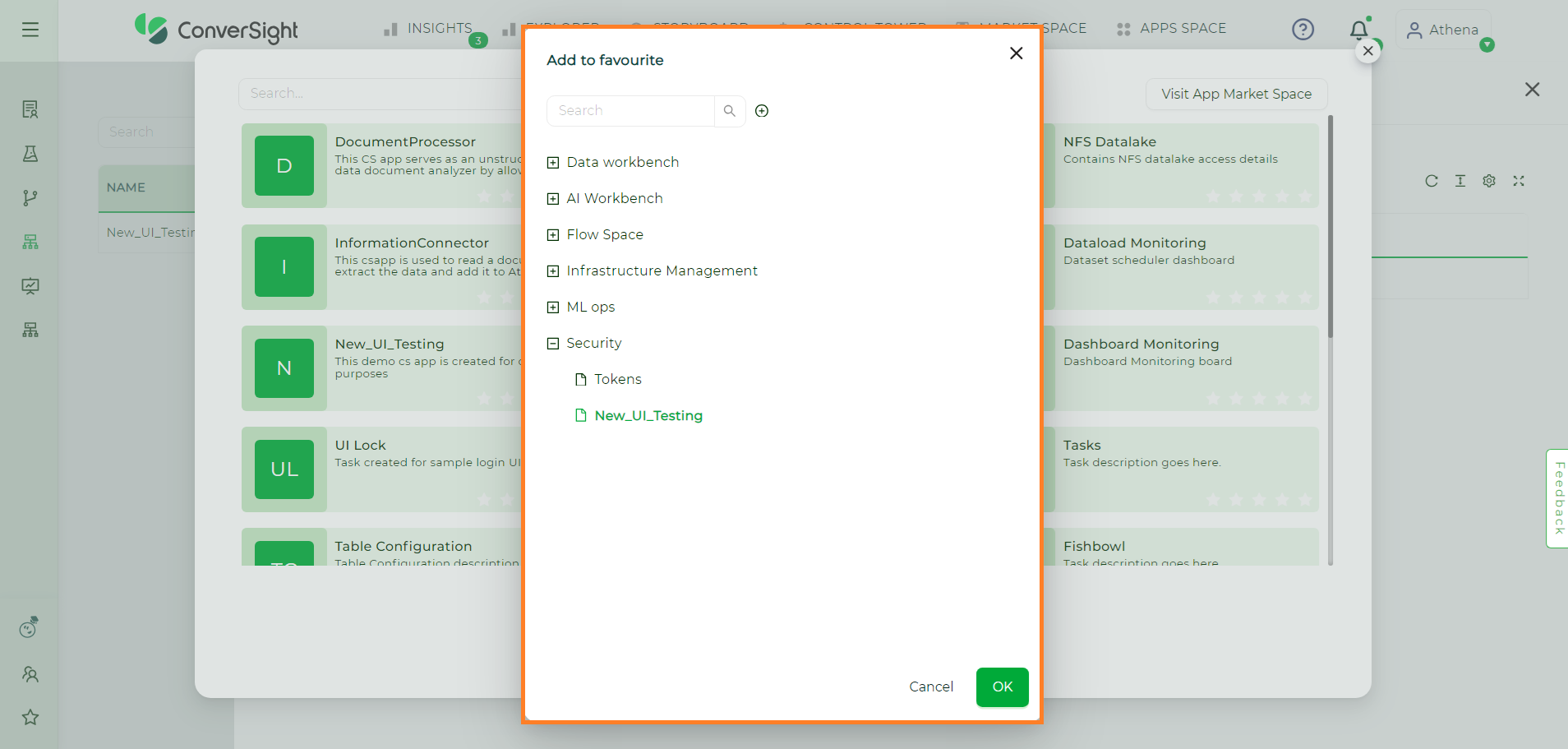Open the dark hierarchy tree sidebar icon

pyautogui.click(x=30, y=330)
